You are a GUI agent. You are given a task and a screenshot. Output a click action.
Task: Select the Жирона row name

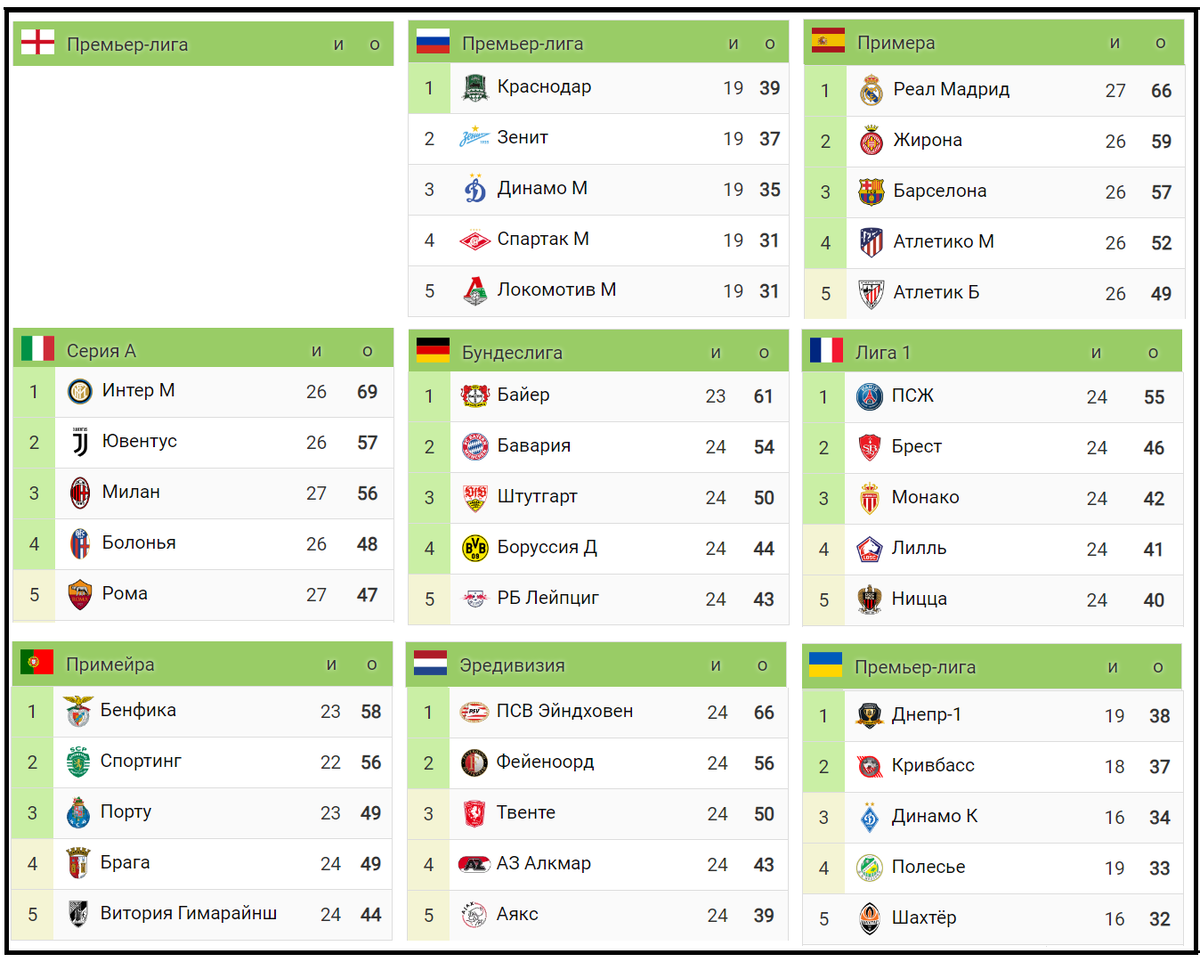click(927, 140)
